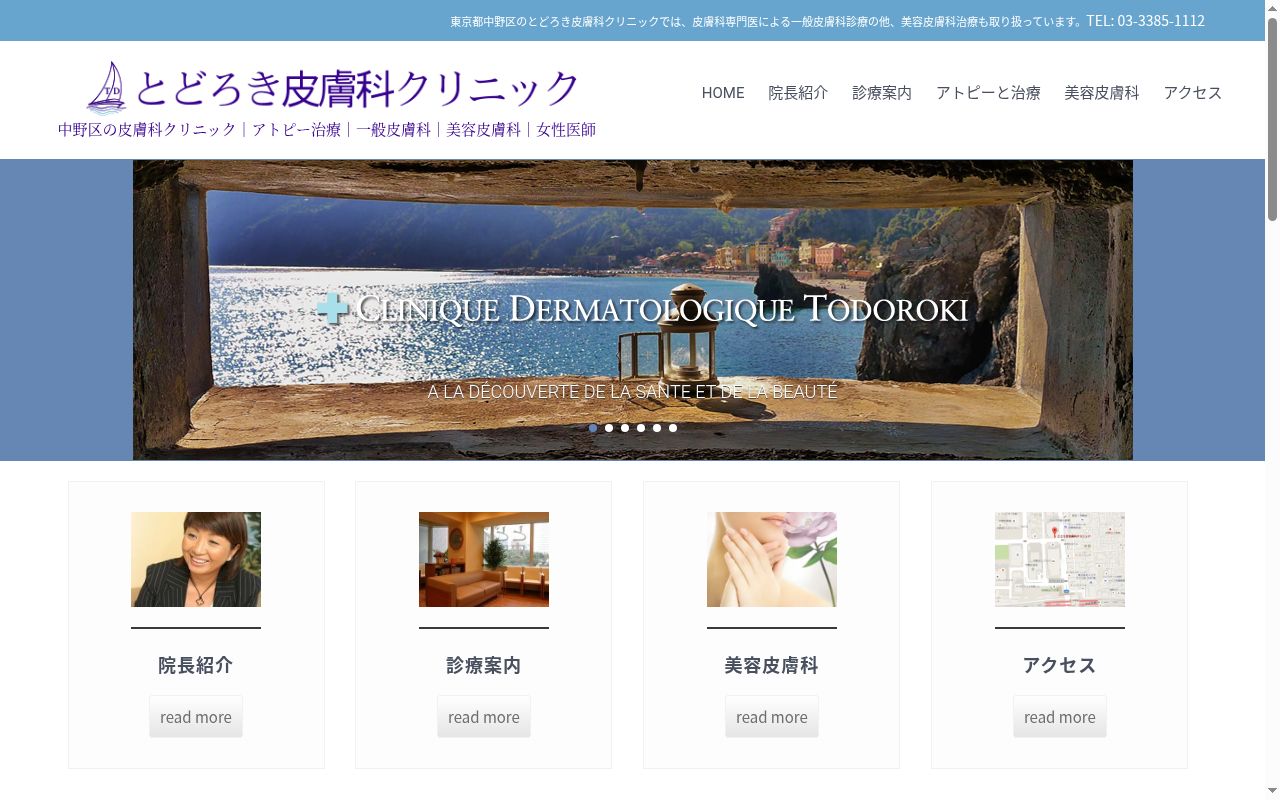Go to the 院長紹介 navigation menu
The height and width of the screenshot is (800, 1280).
tap(798, 92)
